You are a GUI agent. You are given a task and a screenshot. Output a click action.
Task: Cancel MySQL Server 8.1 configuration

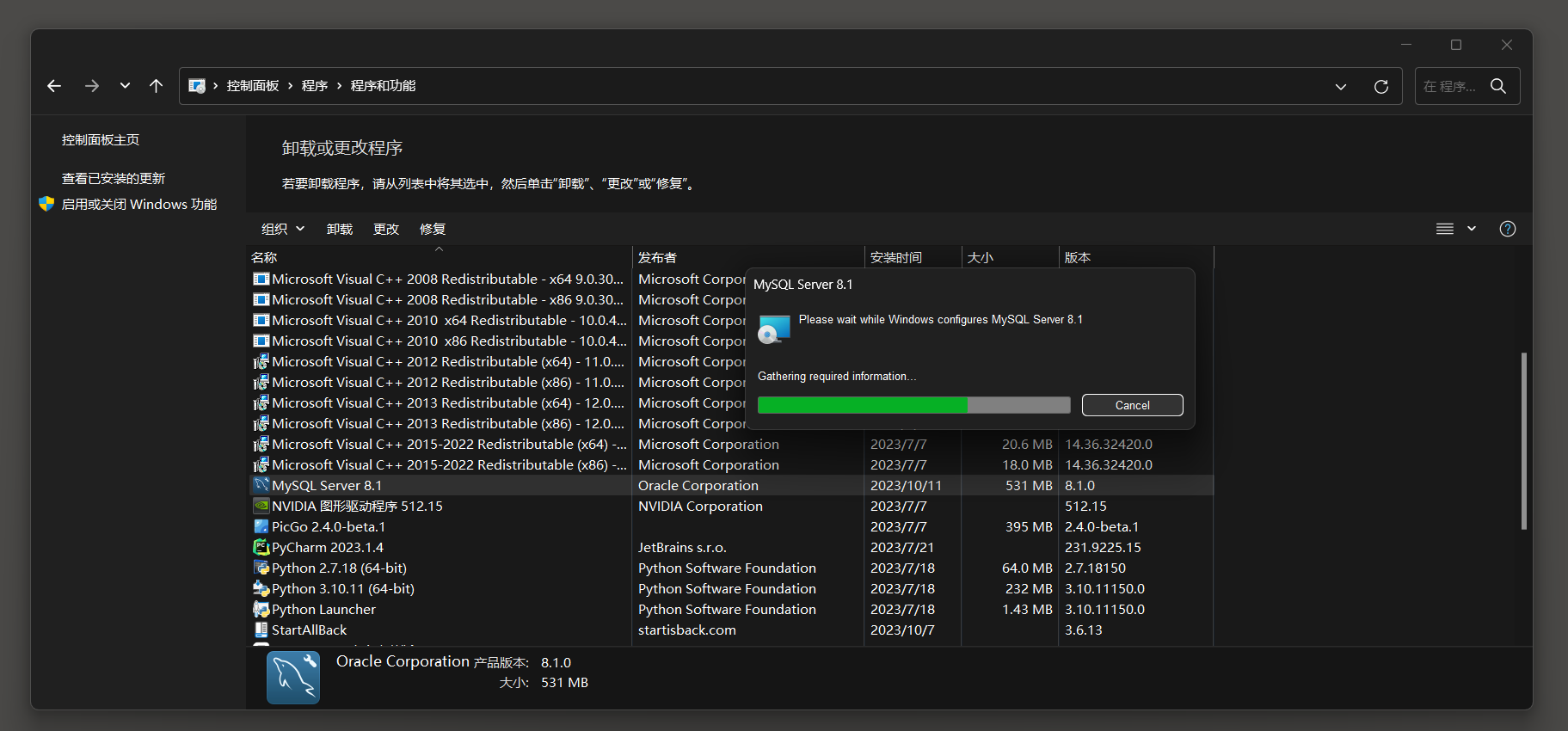pos(1132,405)
